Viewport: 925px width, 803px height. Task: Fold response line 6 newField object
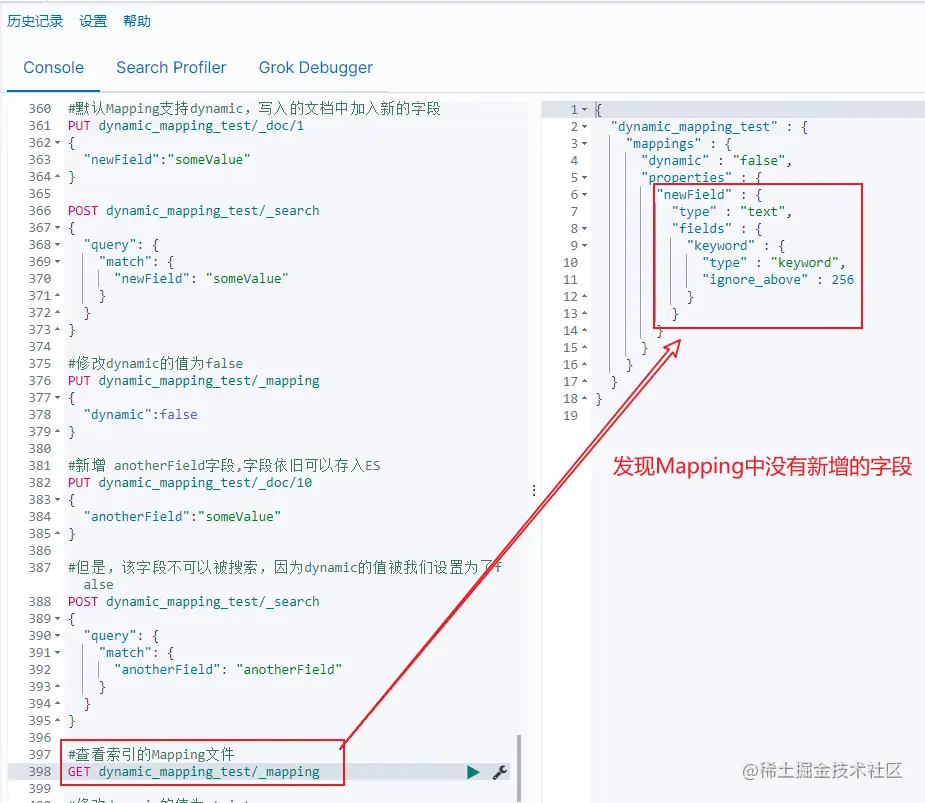click(x=585, y=195)
